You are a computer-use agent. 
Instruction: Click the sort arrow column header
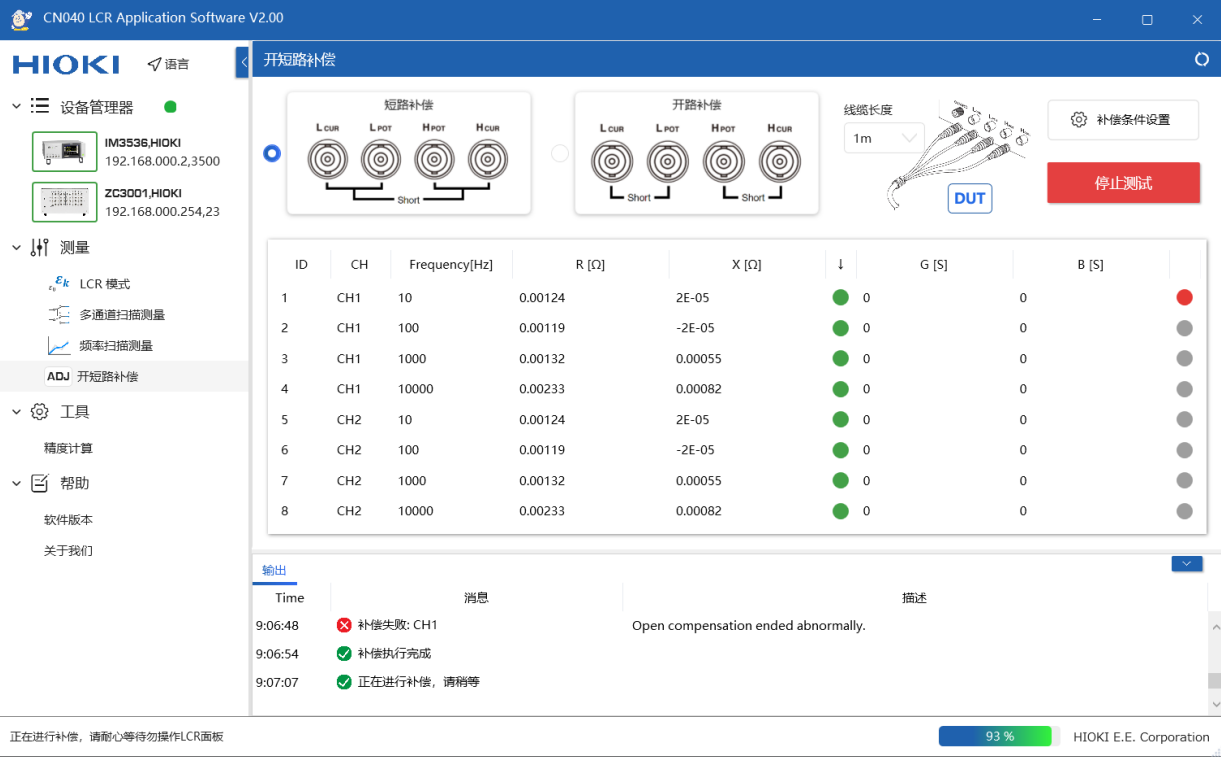click(840, 264)
